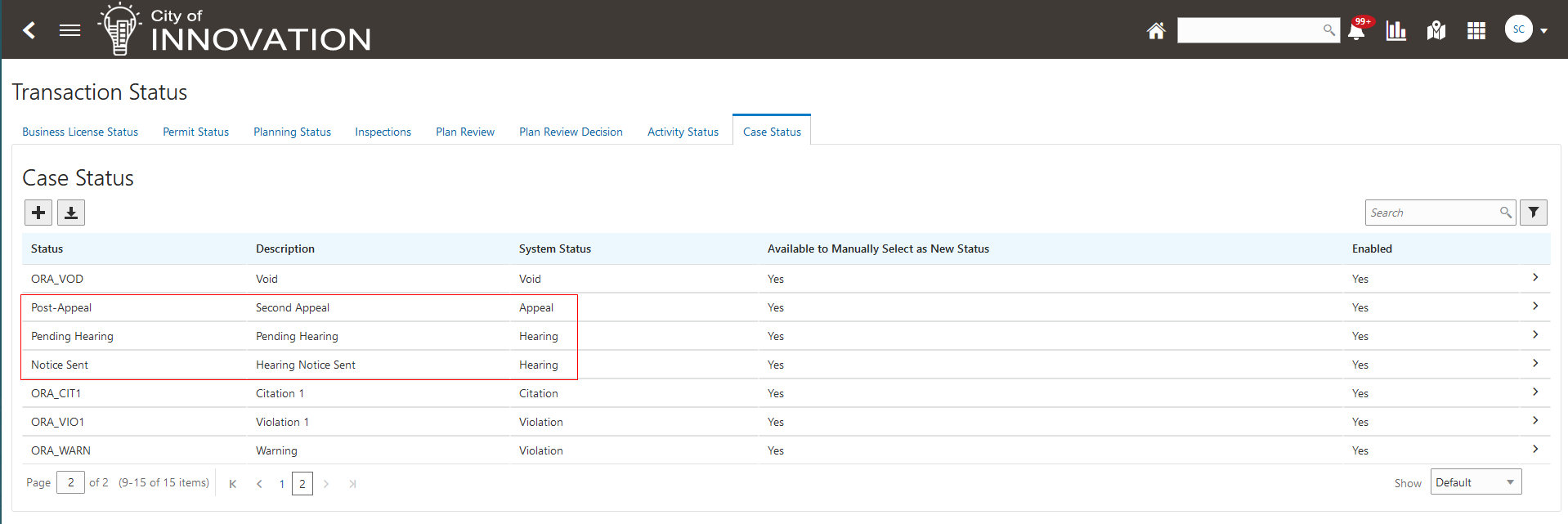Open the Show Default dropdown
1568x524 pixels.
pos(1475,482)
